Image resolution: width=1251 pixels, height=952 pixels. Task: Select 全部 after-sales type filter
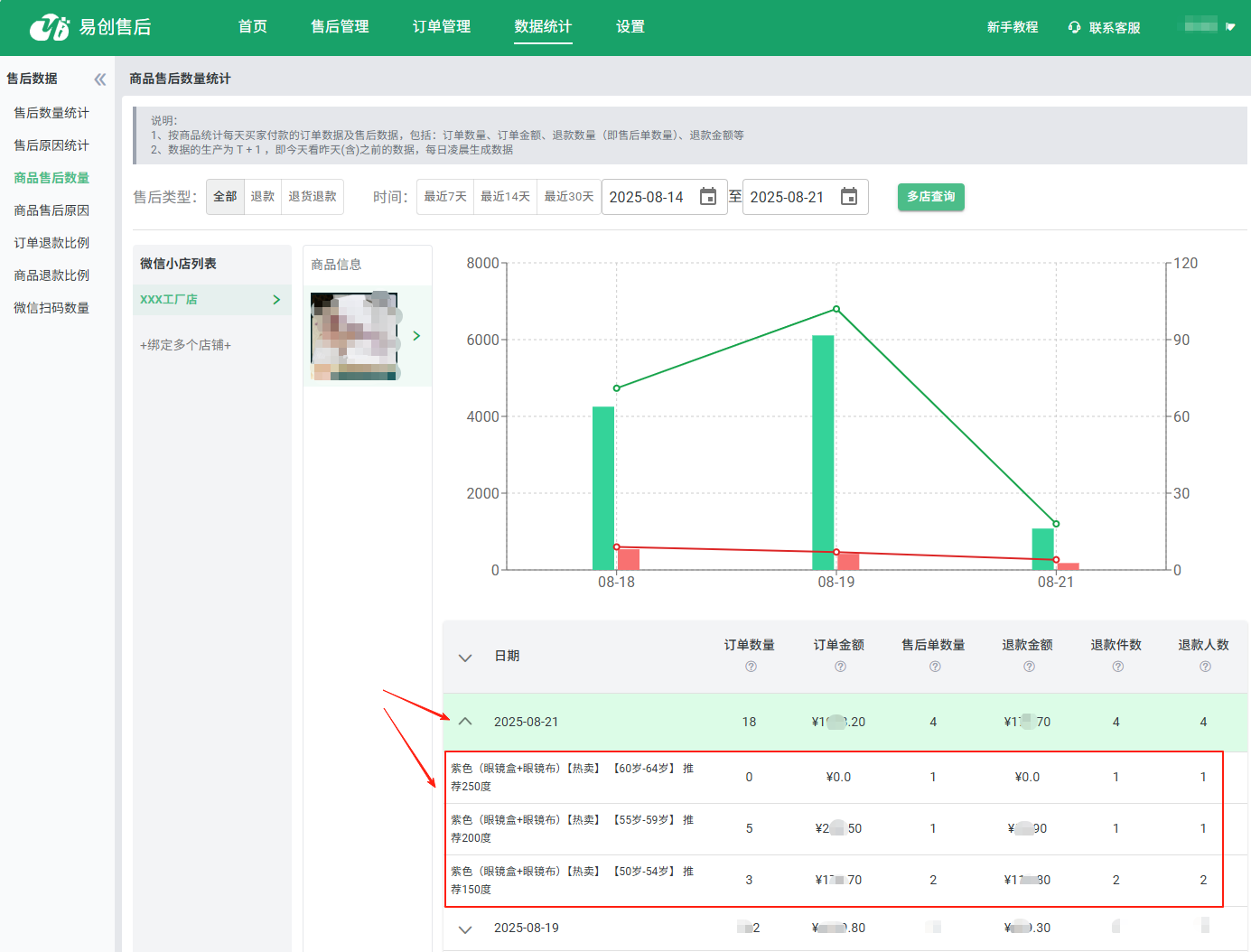(225, 197)
